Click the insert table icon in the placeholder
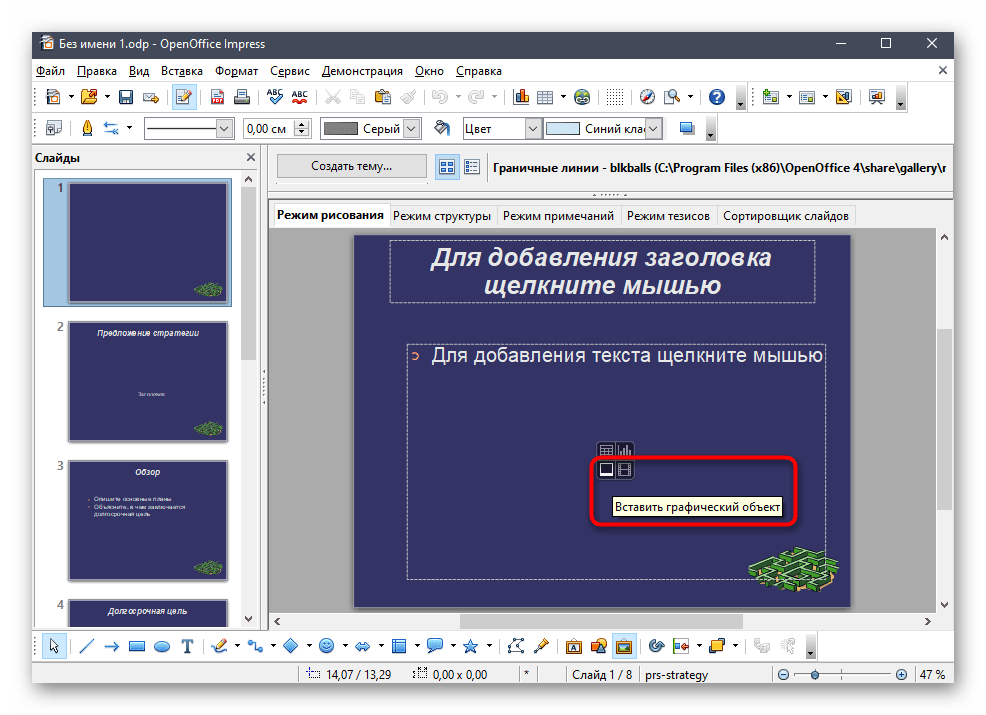986x715 pixels. (606, 451)
